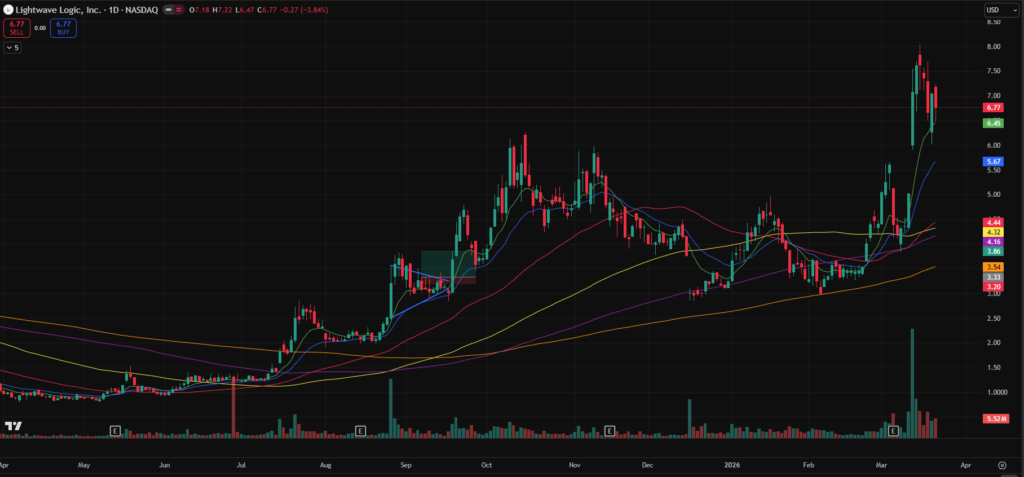Select the green 6.45 moving average label

click(993, 123)
